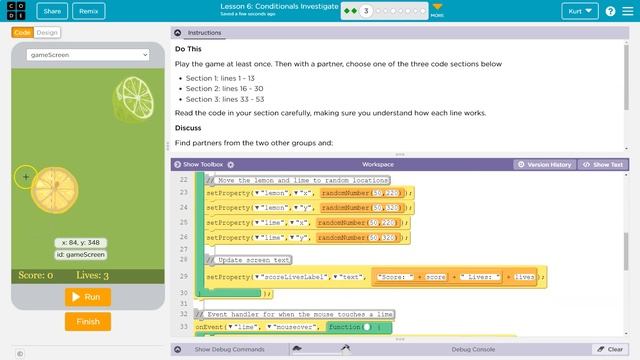Collapse the Instructions panel using arrow icon

[x=178, y=33]
